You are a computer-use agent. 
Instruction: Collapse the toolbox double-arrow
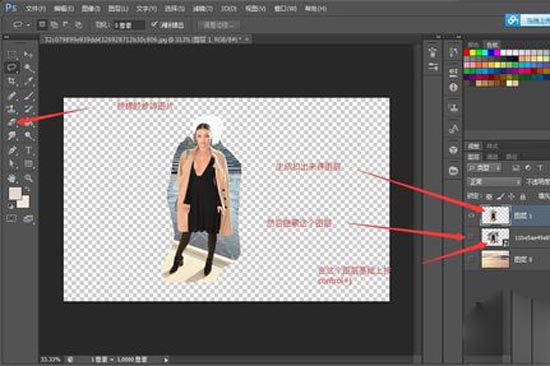click(x=6, y=36)
